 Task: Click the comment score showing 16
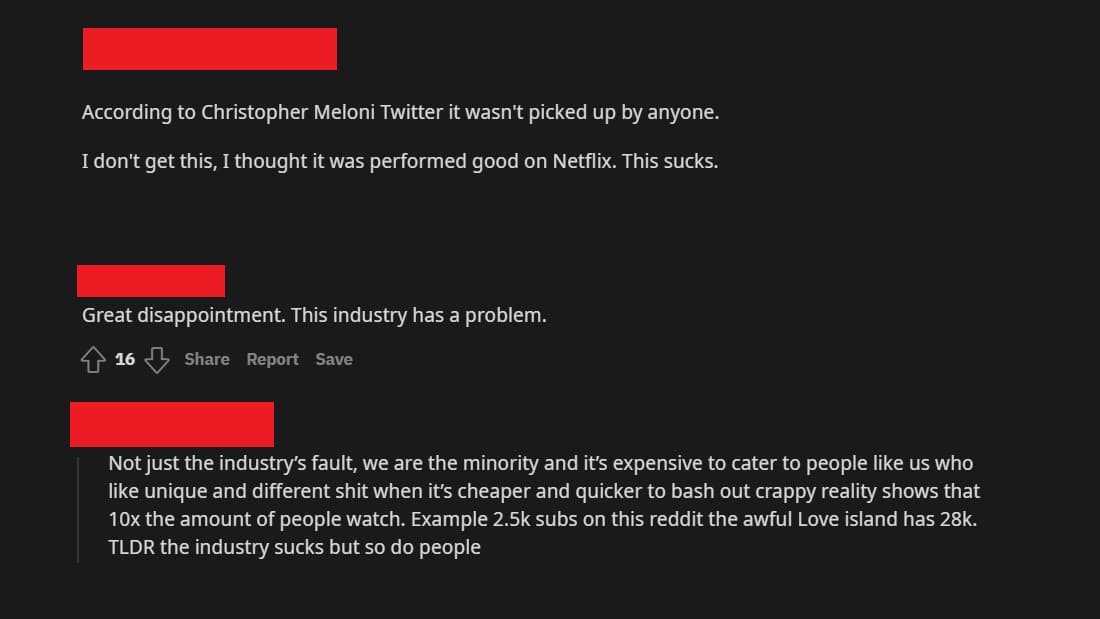[x=125, y=360]
